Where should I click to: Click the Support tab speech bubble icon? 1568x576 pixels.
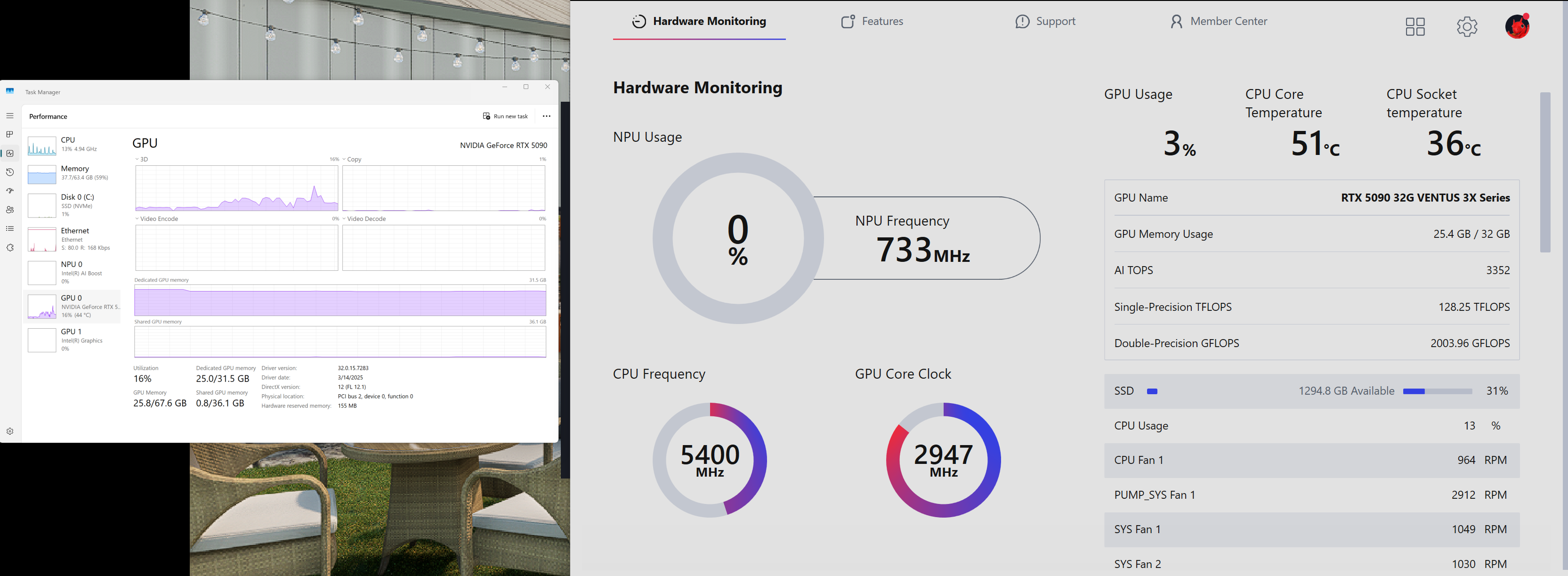tap(1022, 22)
